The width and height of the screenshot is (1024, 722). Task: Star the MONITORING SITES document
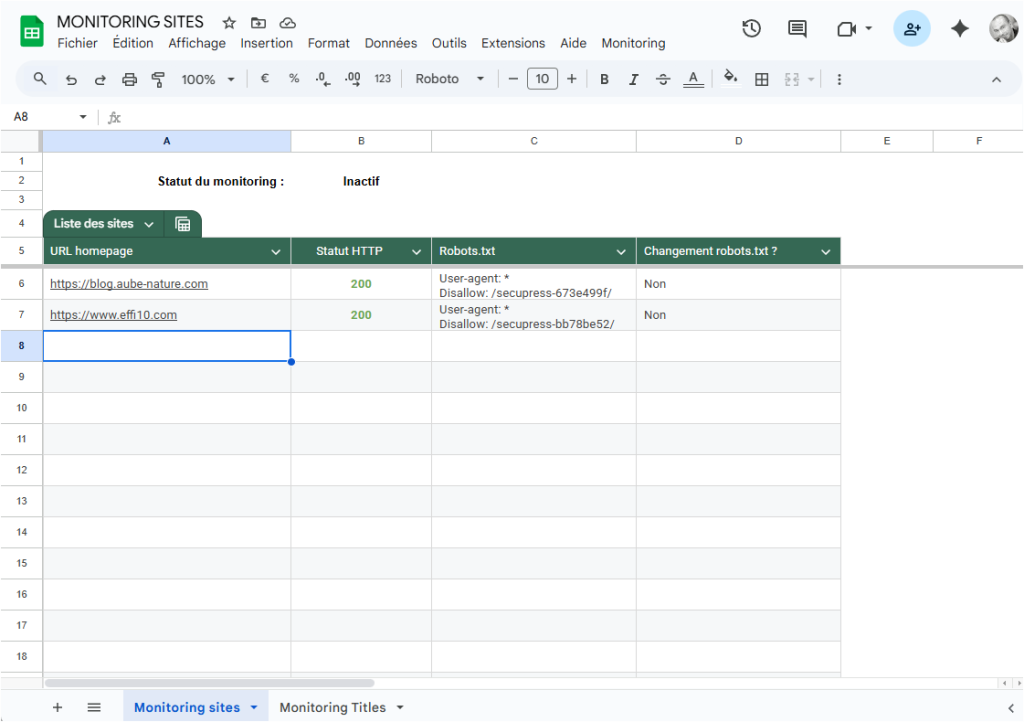pos(229,22)
